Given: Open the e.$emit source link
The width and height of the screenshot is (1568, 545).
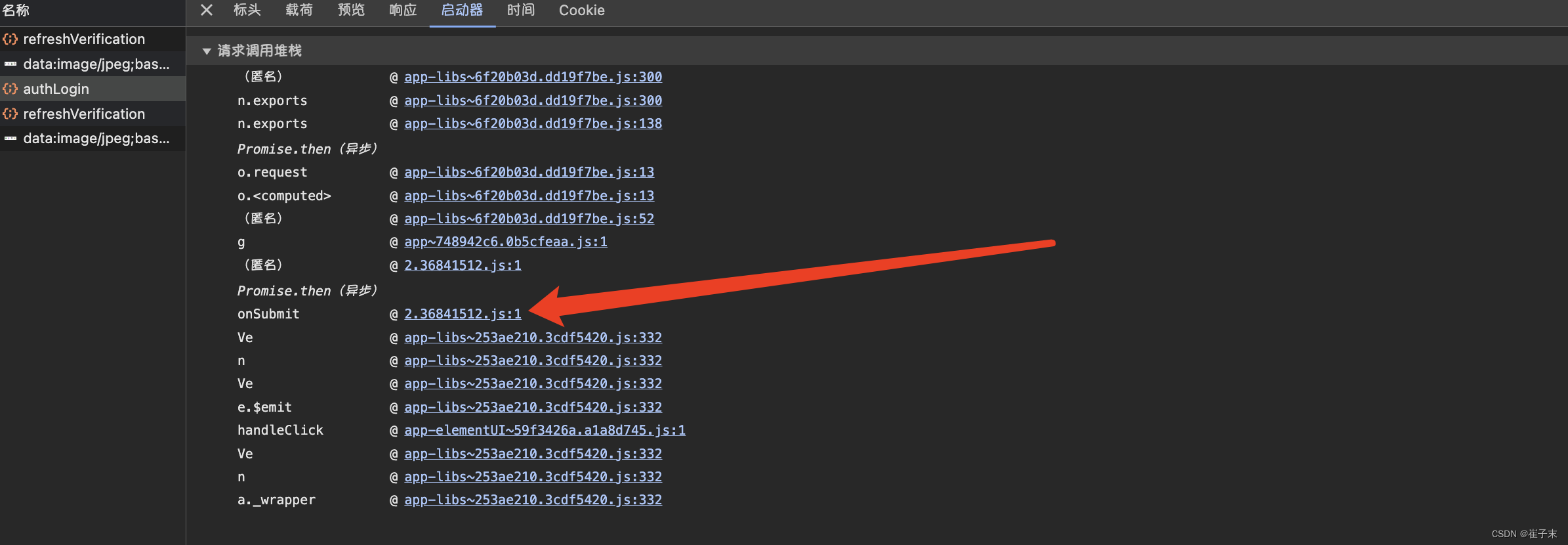Looking at the screenshot, I should pyautogui.click(x=533, y=407).
